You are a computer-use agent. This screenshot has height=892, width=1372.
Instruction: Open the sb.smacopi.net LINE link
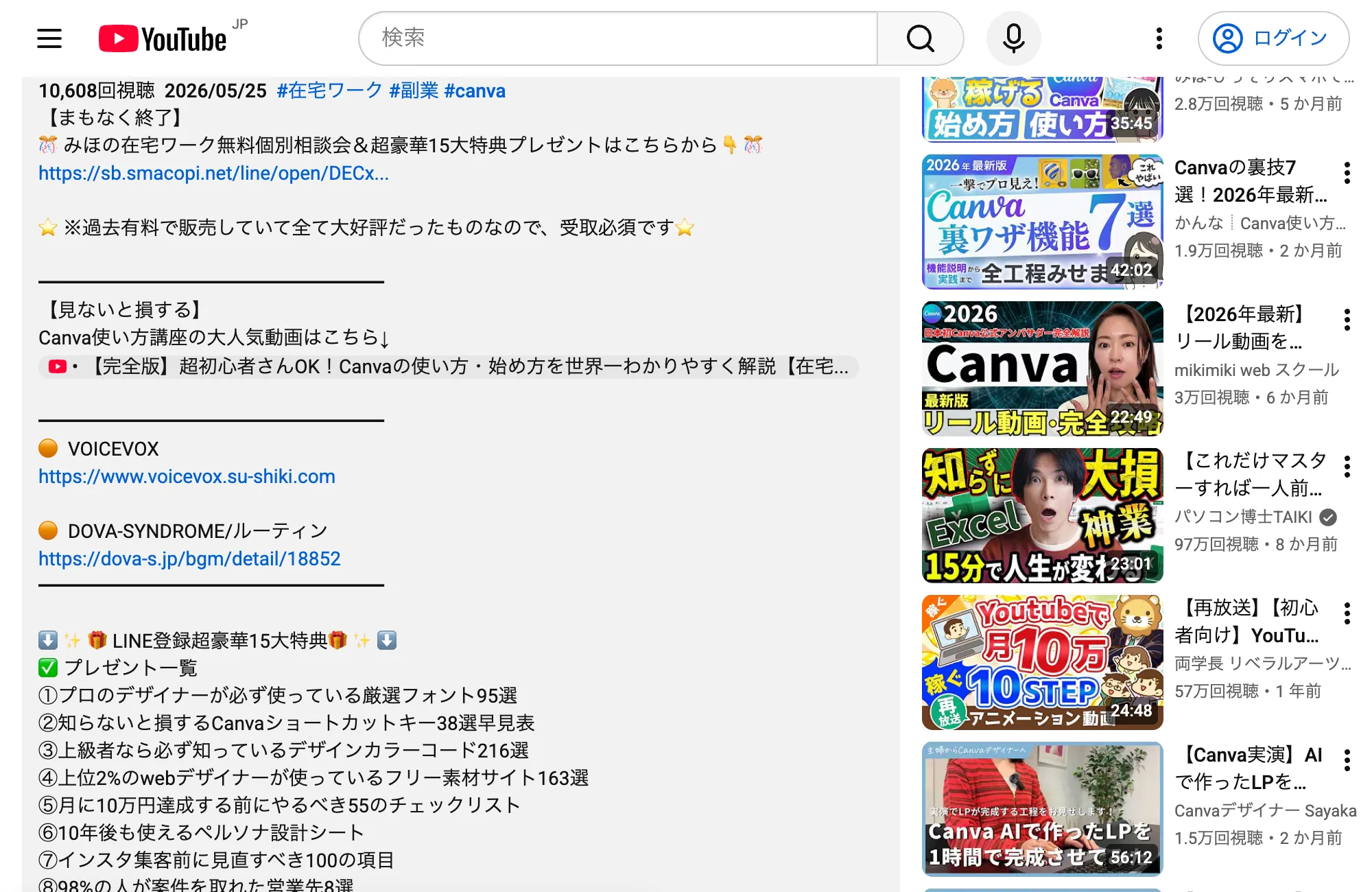[213, 174]
